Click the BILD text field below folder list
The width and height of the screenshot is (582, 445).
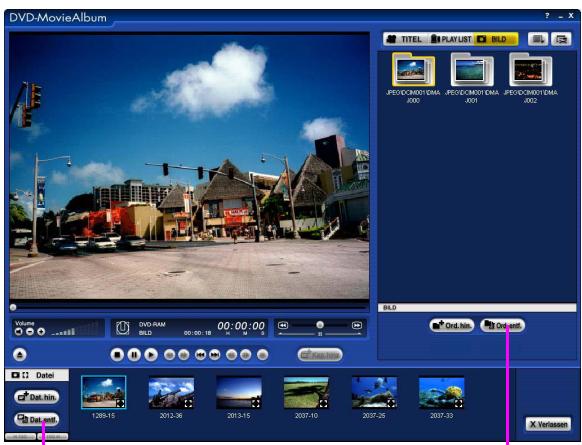[x=477, y=308]
